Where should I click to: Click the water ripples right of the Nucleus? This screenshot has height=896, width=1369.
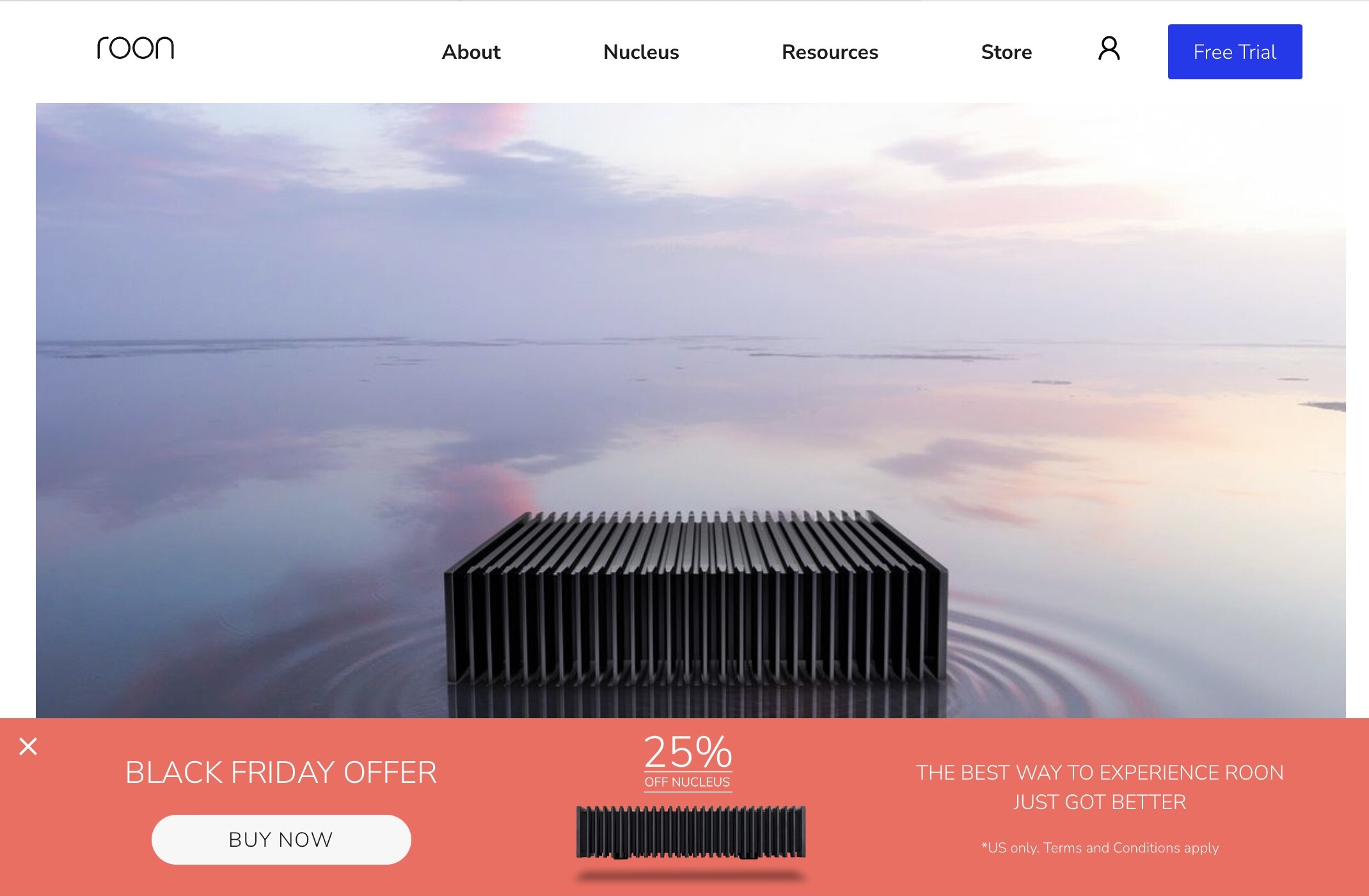coord(1049,665)
